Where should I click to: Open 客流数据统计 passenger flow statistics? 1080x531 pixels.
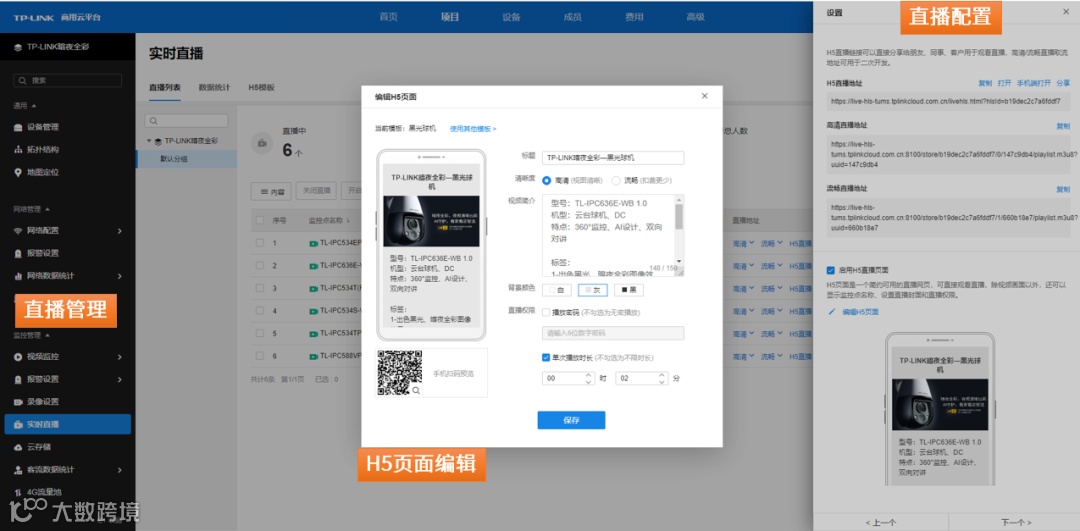tap(50, 470)
